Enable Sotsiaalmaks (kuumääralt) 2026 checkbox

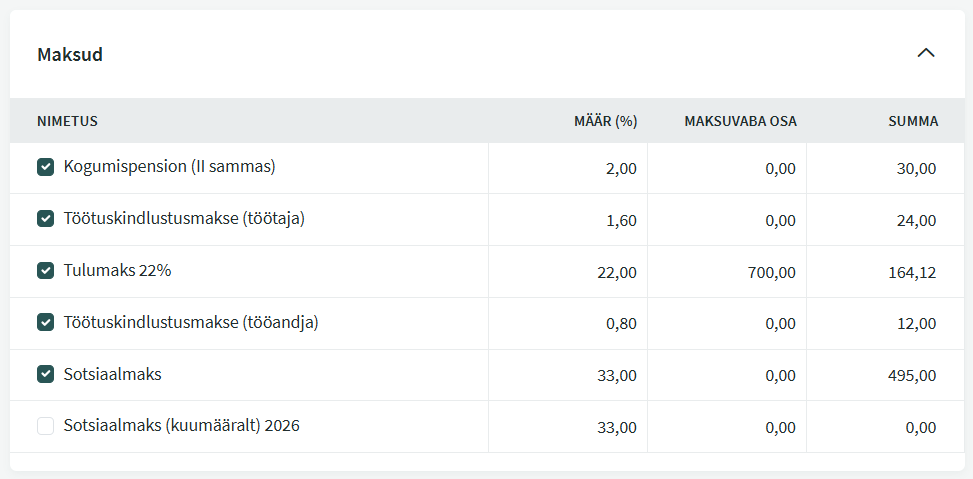pyautogui.click(x=45, y=427)
